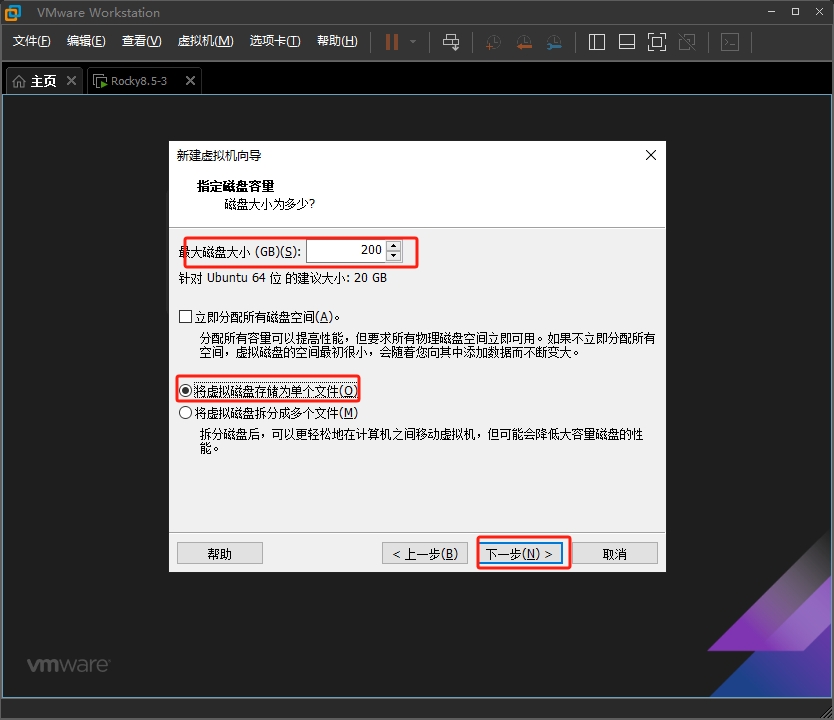Cancel the wizard with 取消 button

[x=614, y=554]
